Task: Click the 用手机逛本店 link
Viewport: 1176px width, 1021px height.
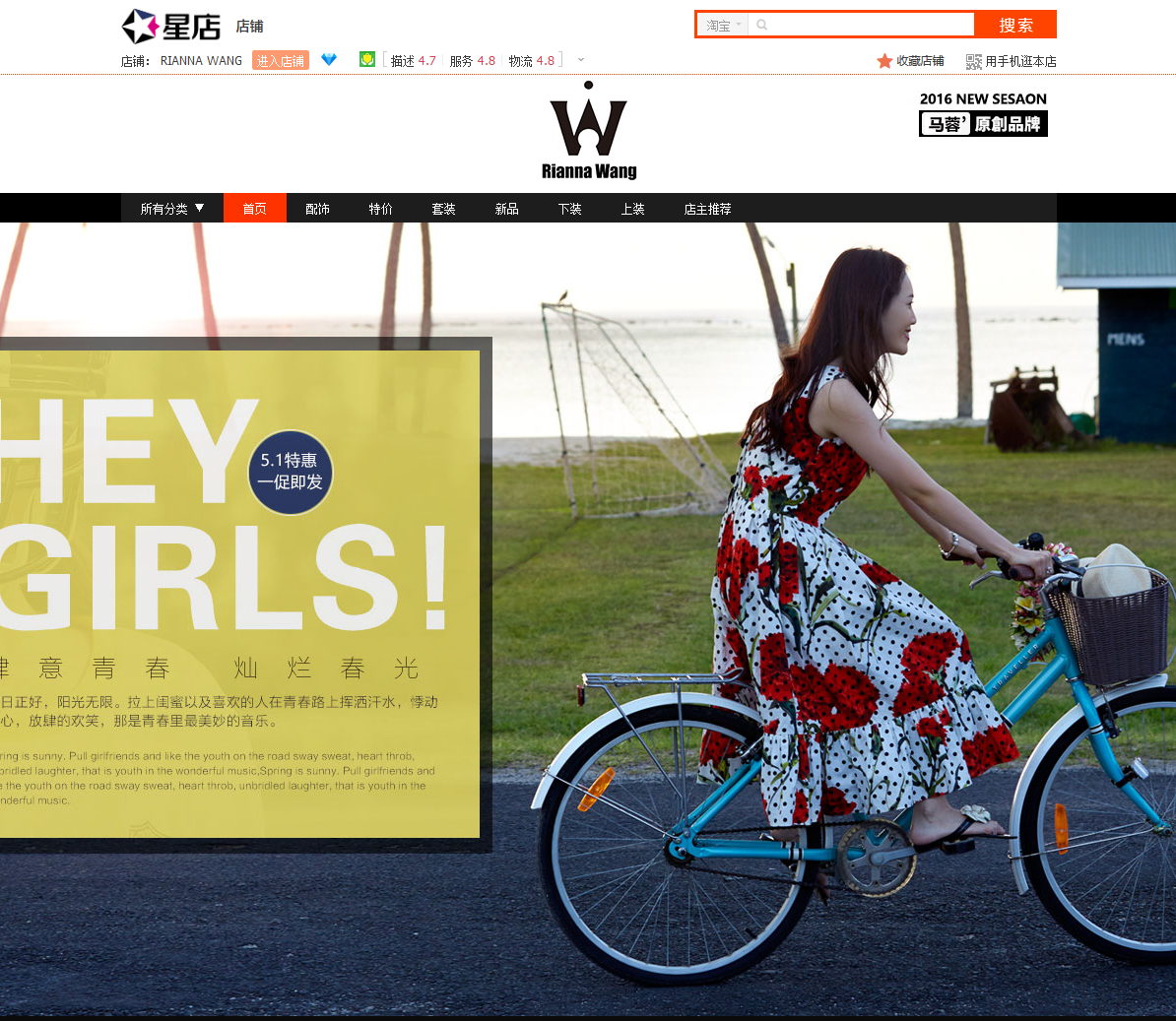Action: tap(1020, 61)
